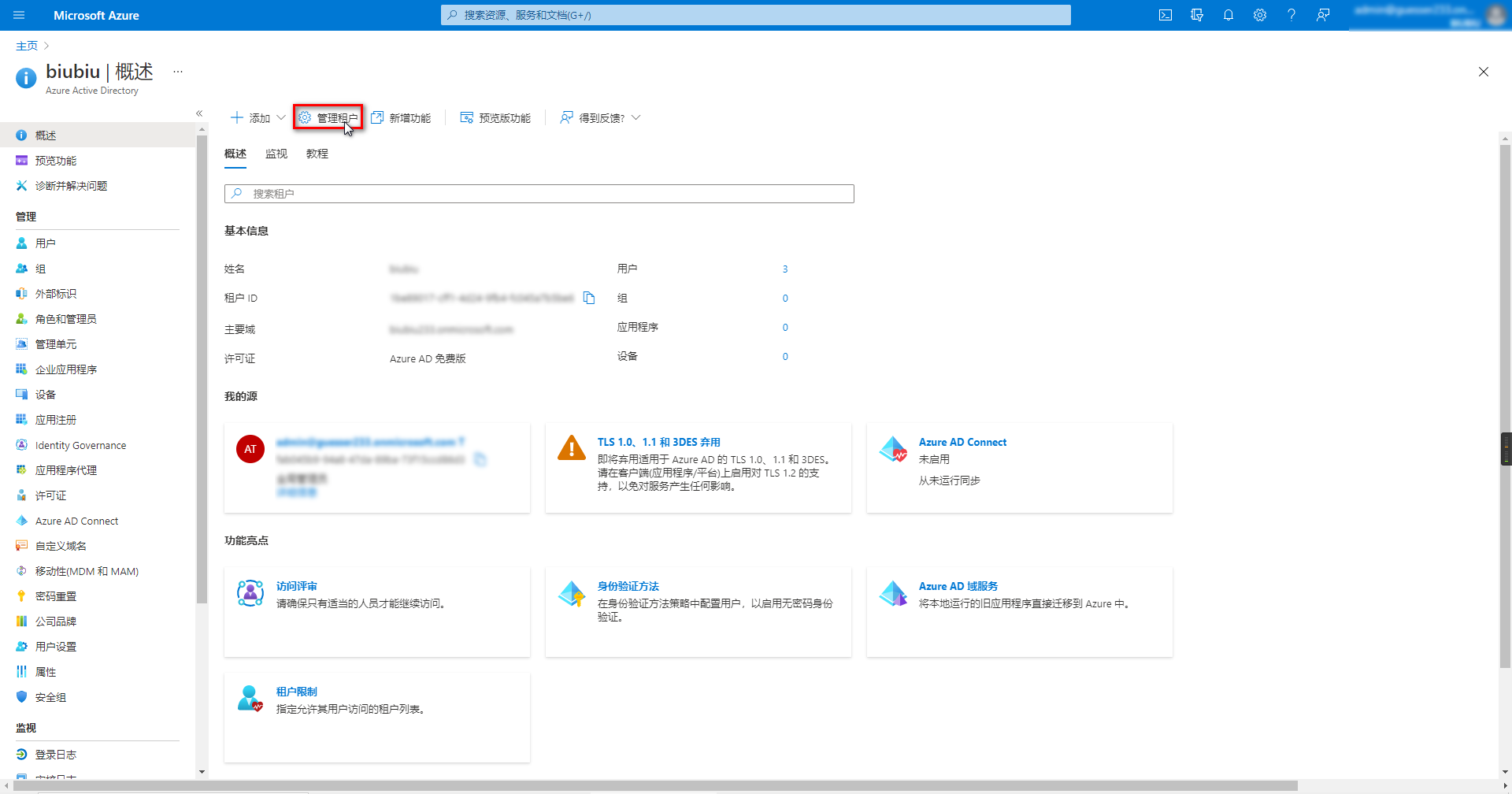Open 管理单元 in the sidebar
This screenshot has height=794, width=1512.
[98, 344]
